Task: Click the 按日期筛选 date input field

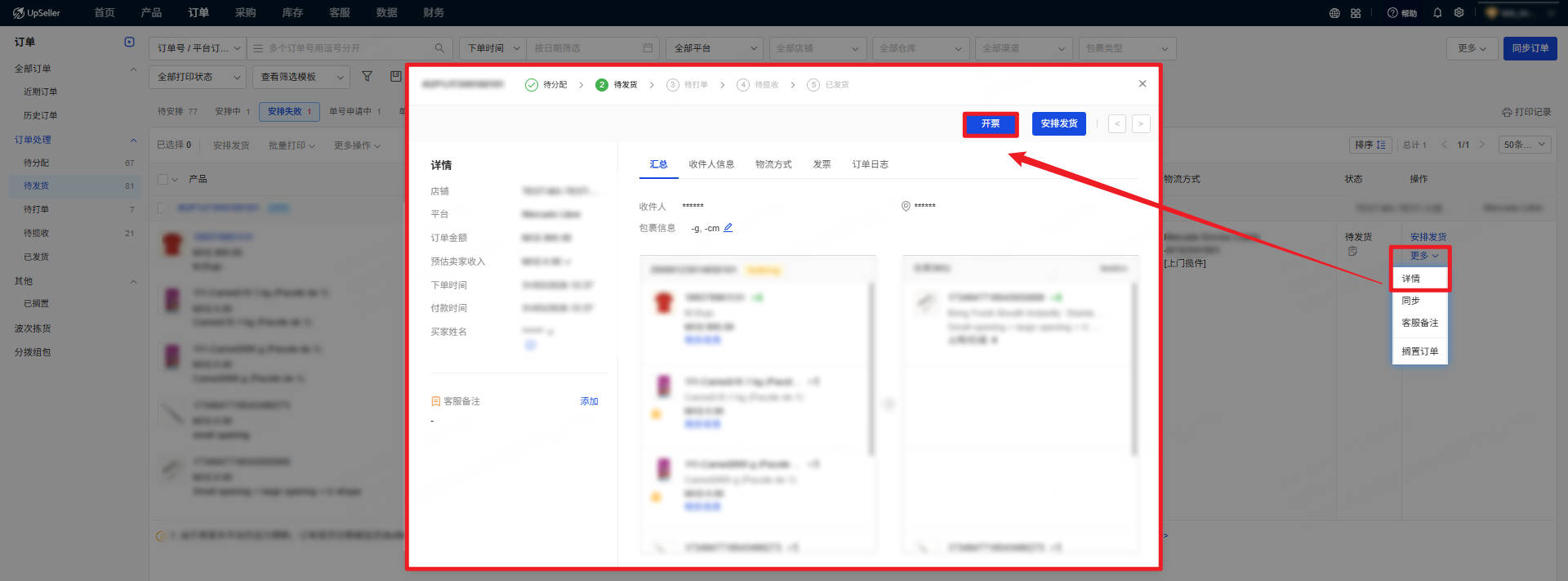Action: tap(594, 48)
